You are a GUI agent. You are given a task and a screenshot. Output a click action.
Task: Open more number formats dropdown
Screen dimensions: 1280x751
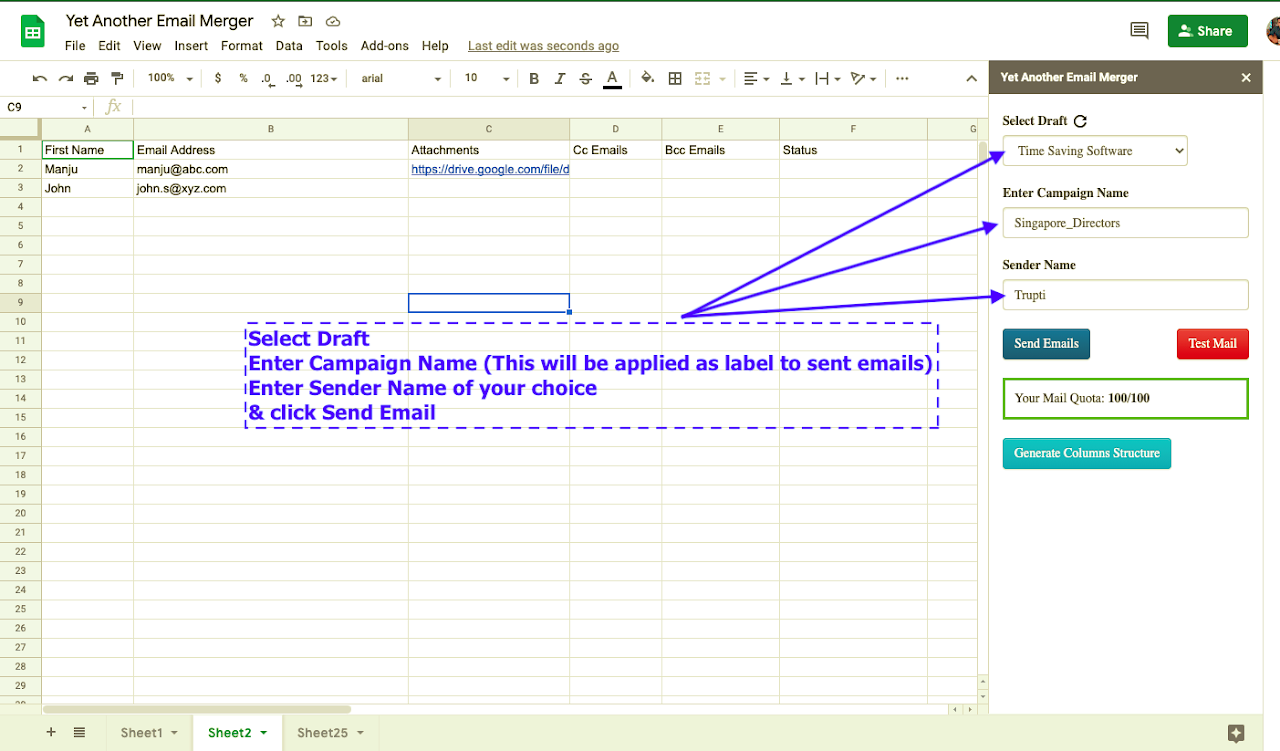point(324,78)
